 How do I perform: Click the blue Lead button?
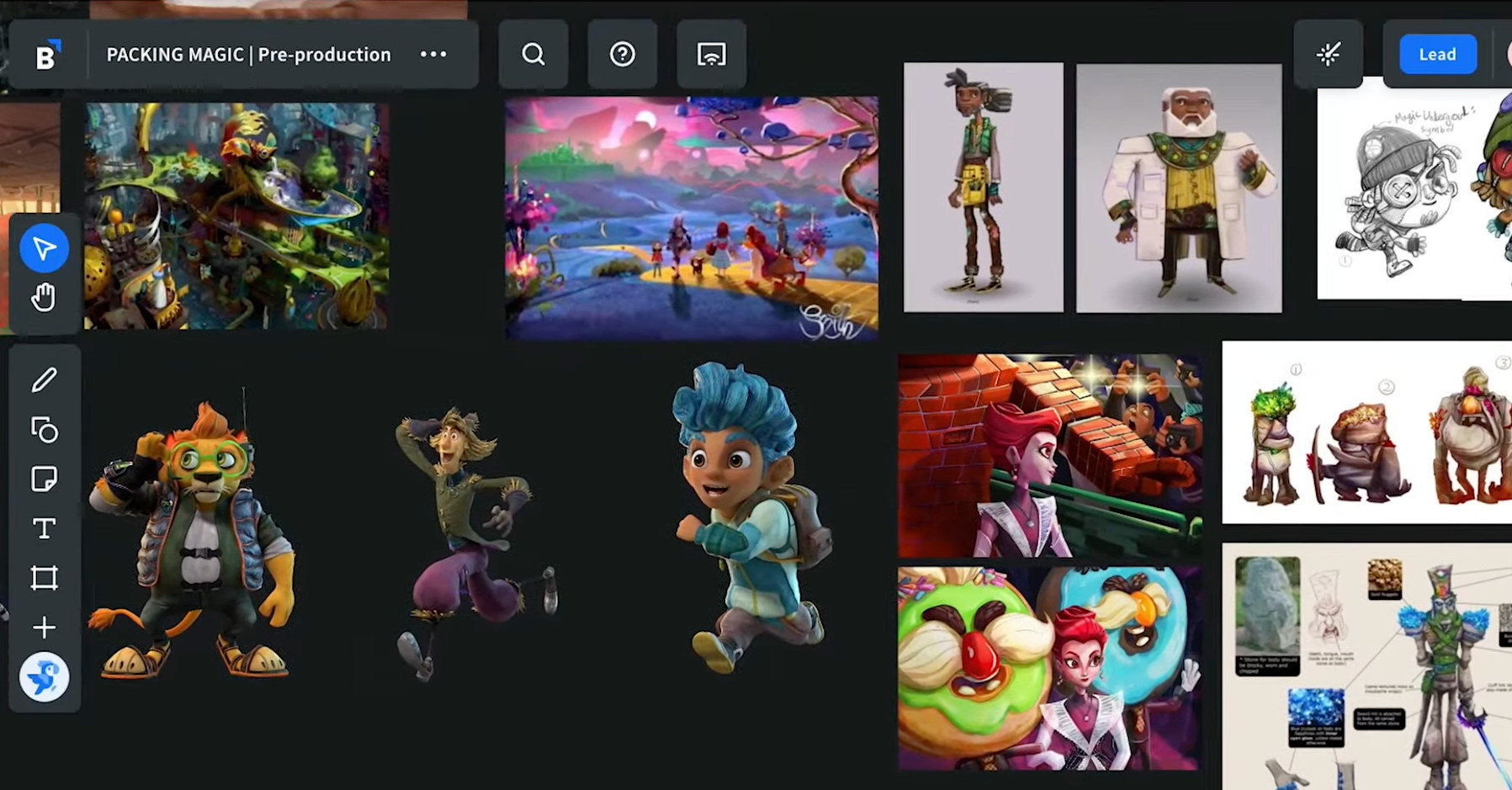pos(1437,55)
